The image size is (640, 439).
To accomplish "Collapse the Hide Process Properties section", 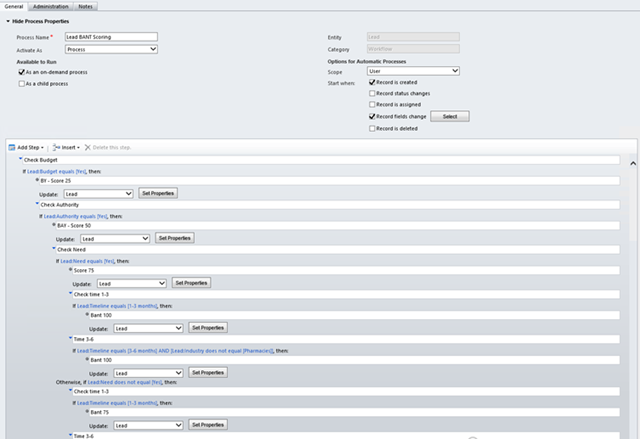I will pos(8,20).
